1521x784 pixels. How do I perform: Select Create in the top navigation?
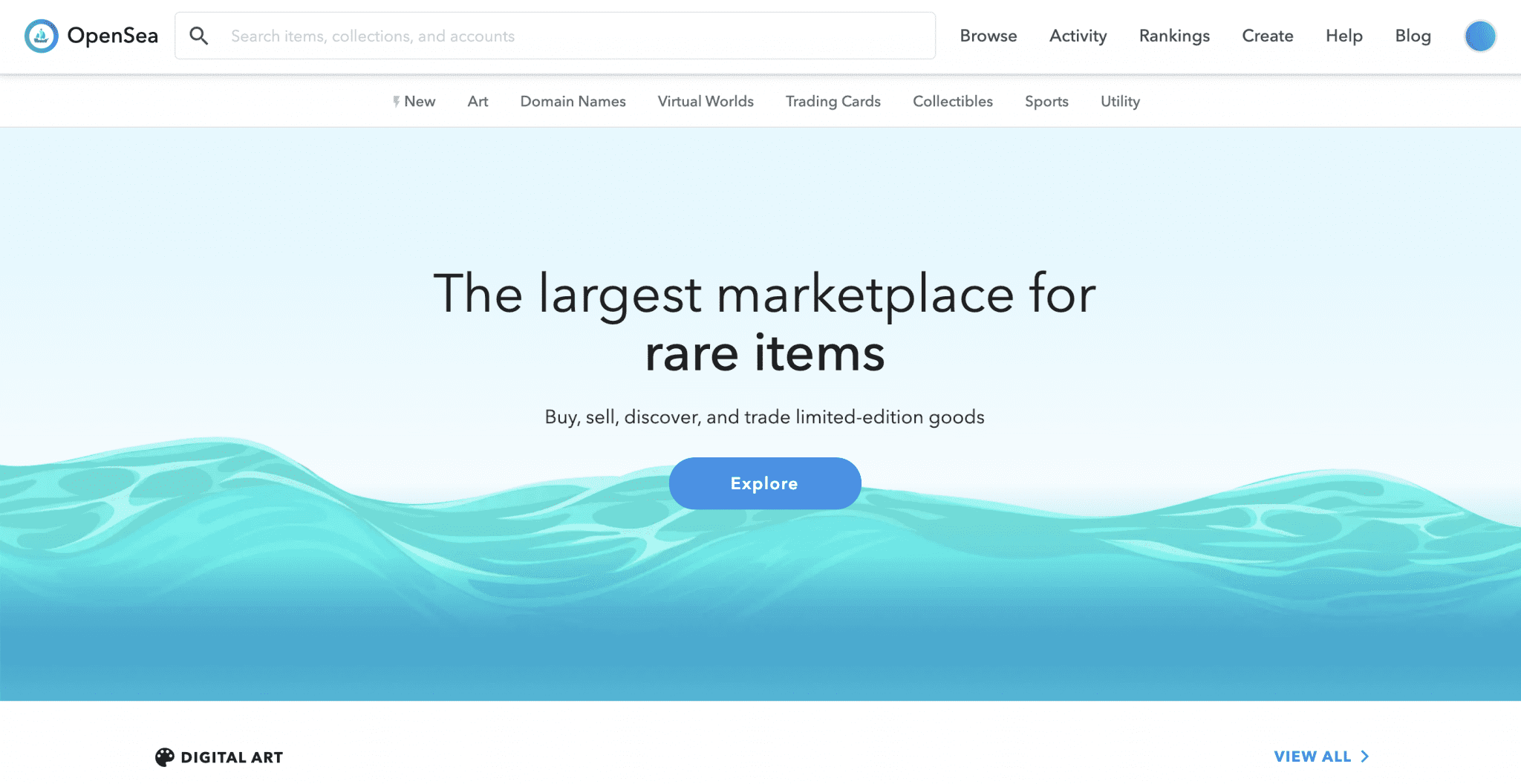click(1267, 36)
